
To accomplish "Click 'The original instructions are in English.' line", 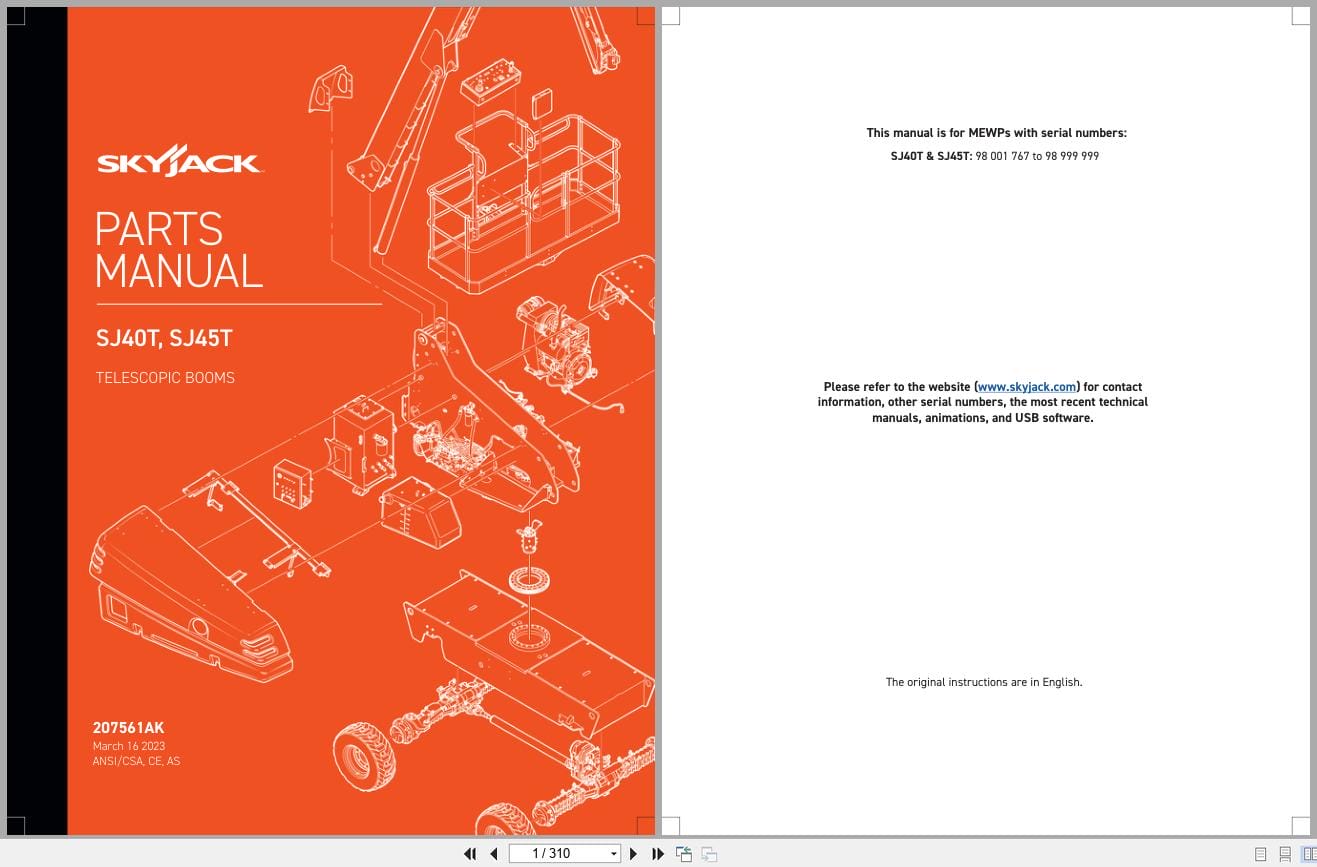I will (x=984, y=682).
